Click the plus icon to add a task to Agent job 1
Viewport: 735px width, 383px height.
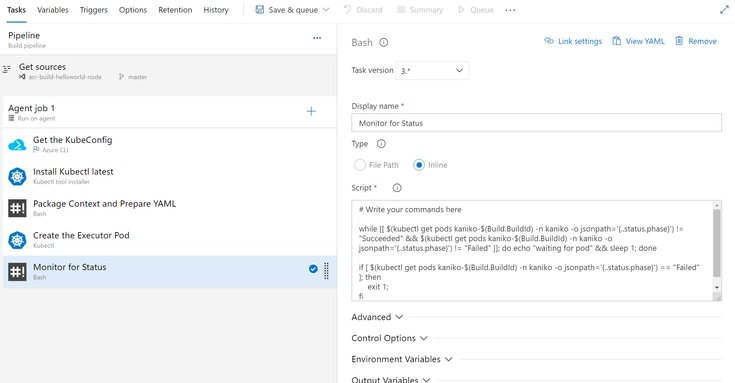pos(311,111)
